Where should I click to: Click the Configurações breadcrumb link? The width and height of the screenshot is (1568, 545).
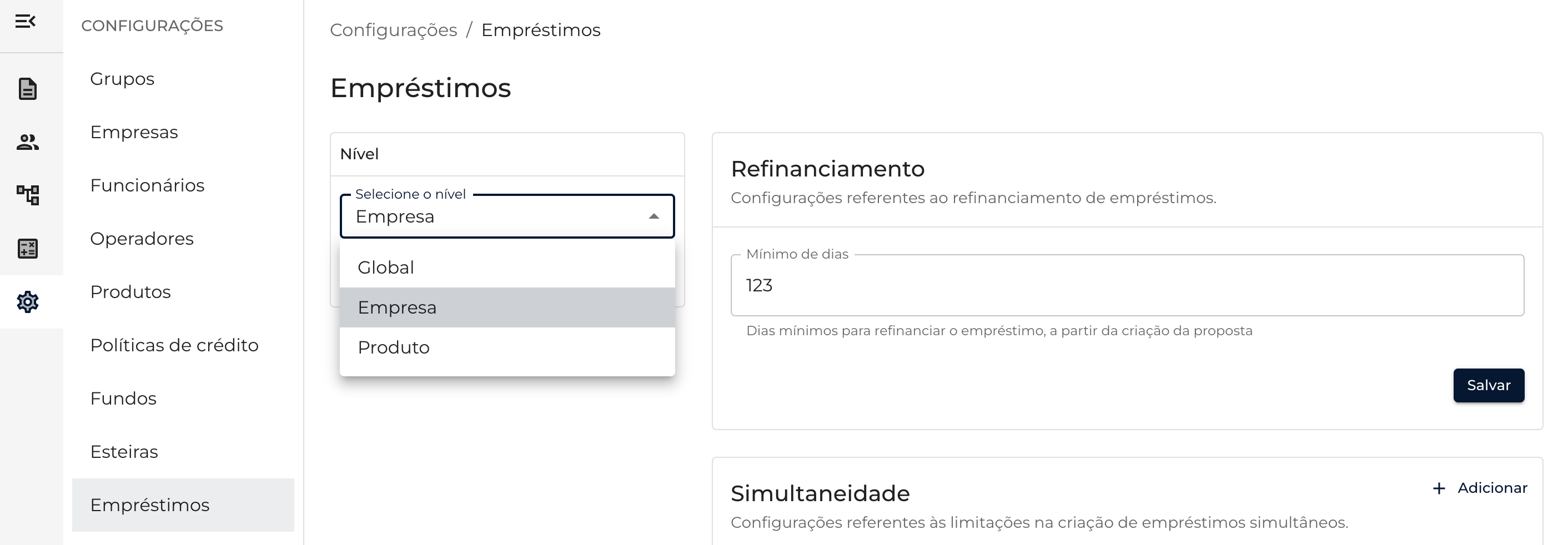click(x=393, y=30)
